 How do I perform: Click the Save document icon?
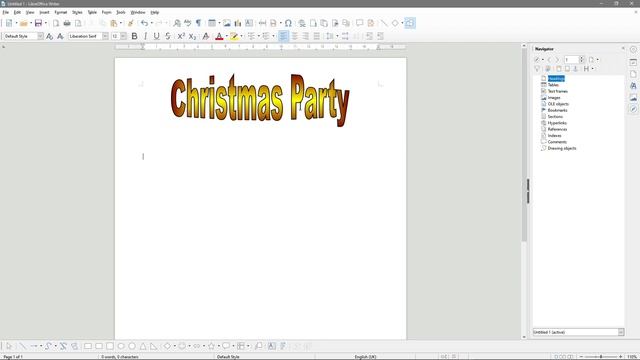(x=38, y=23)
